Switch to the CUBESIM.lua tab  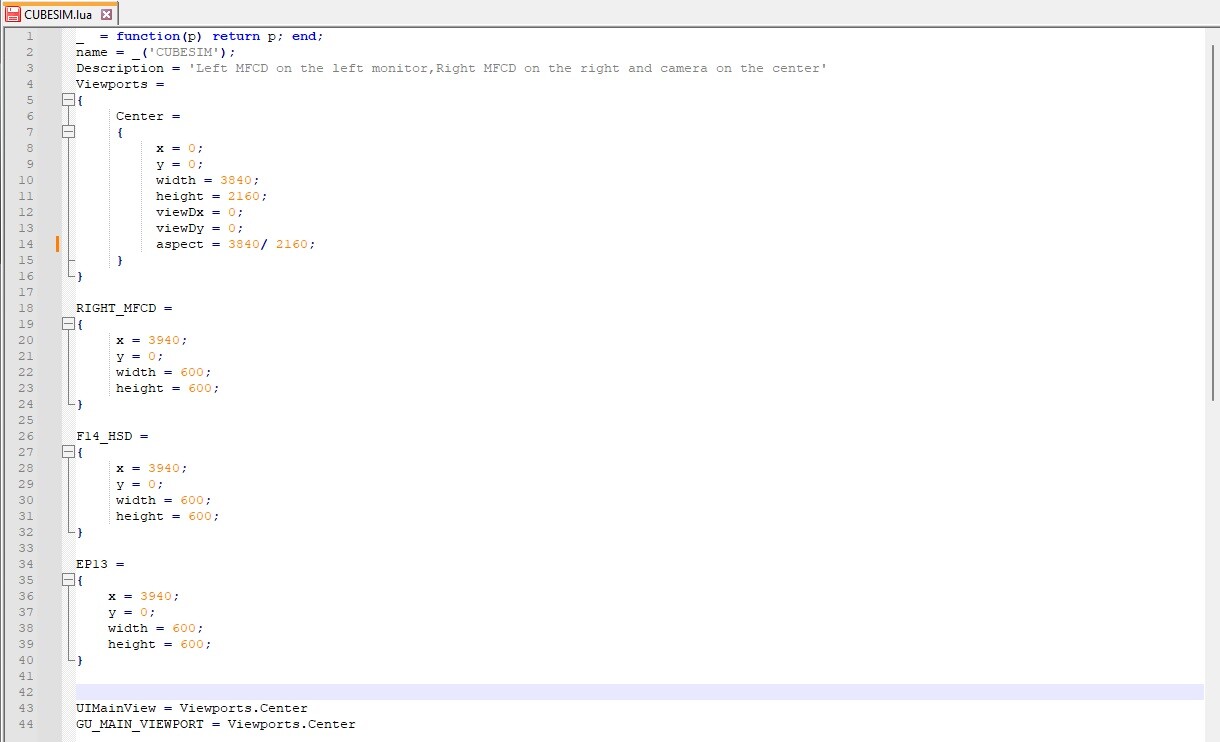60,14
